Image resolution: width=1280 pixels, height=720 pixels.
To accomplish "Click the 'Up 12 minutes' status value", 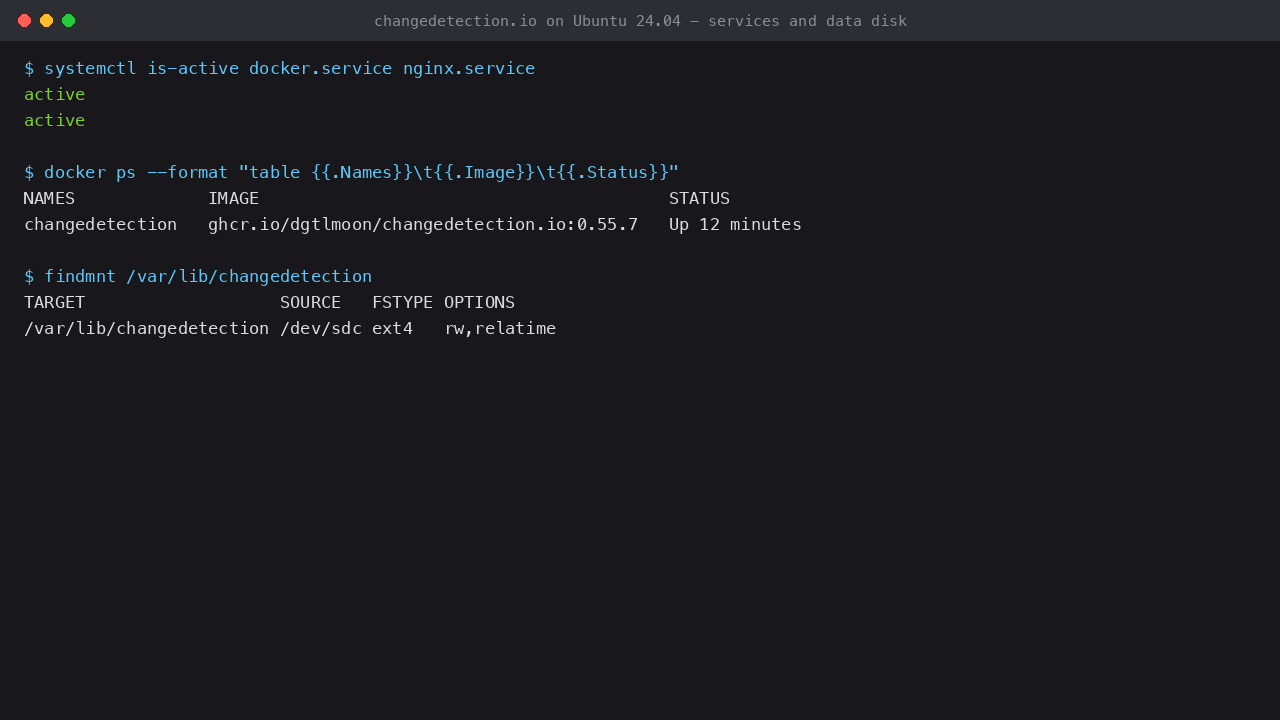I will click(x=736, y=224).
